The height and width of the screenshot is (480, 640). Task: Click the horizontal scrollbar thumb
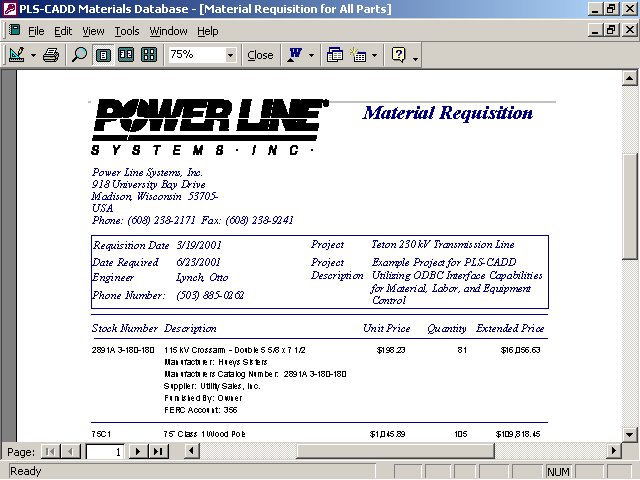tap(396, 451)
